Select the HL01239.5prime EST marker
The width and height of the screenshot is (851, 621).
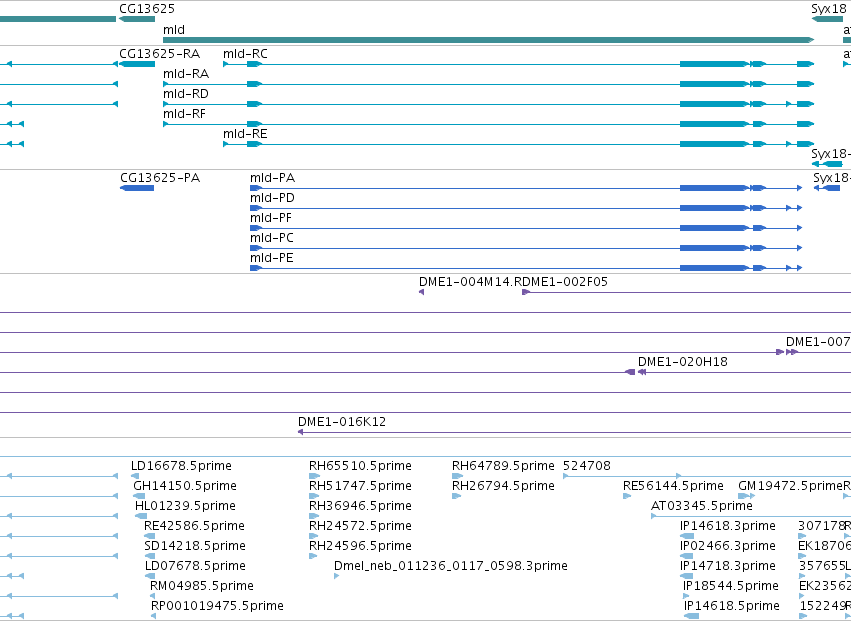[141, 516]
